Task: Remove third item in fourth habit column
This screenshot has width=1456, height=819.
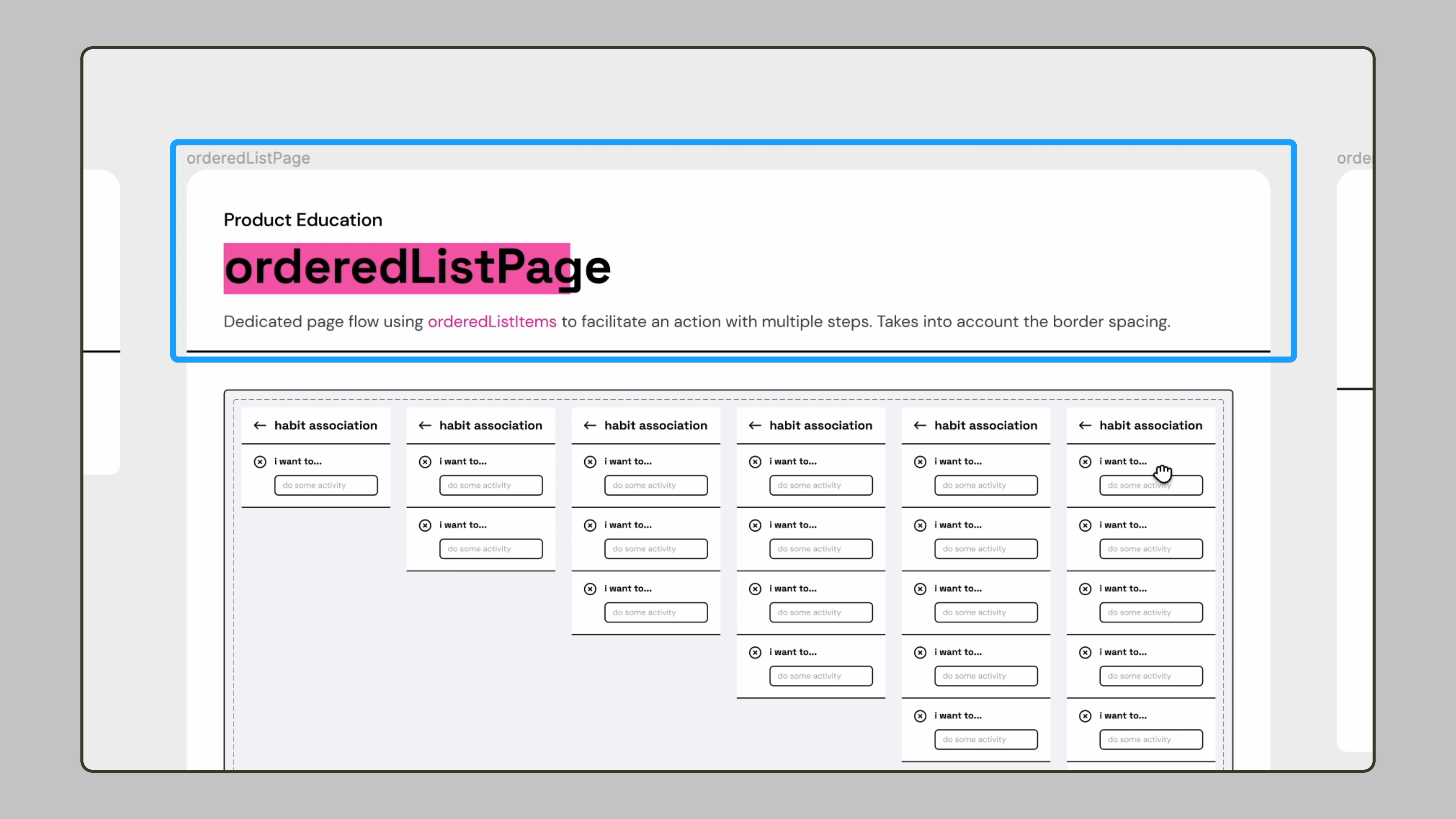Action: point(755,589)
